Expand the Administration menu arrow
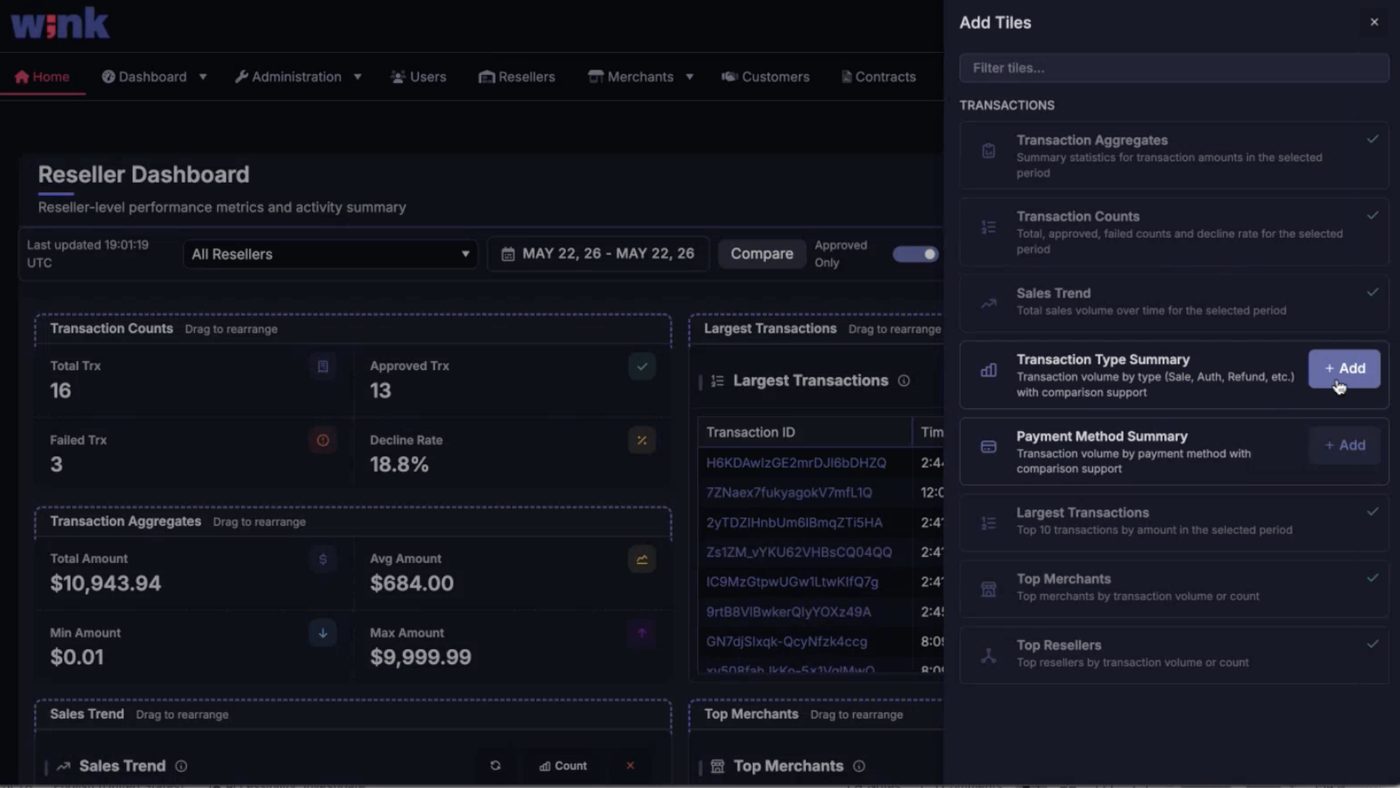This screenshot has width=1400, height=788. tap(357, 77)
